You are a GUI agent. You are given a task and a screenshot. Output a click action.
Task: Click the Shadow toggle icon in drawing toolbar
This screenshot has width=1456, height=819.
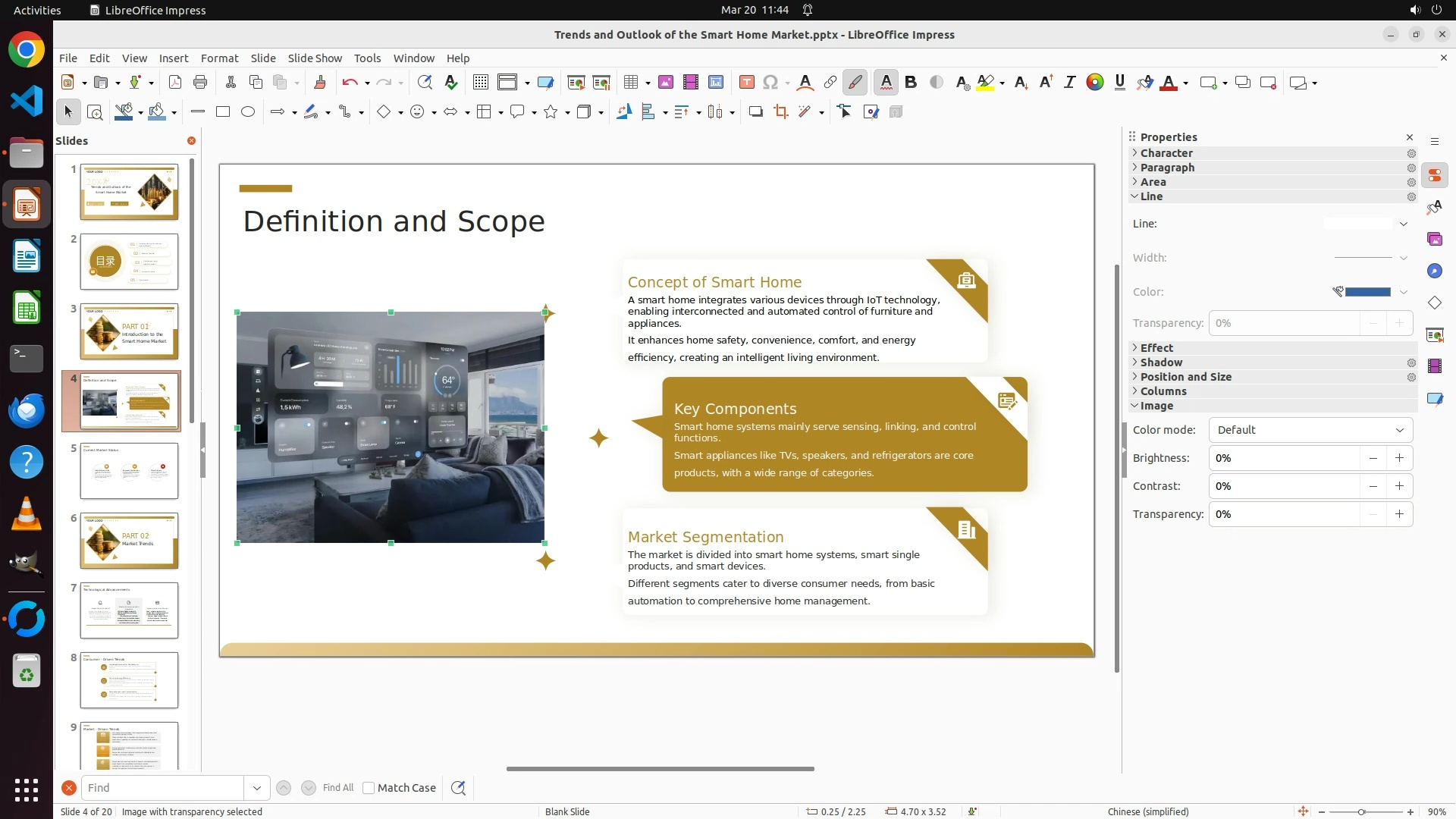pos(755,112)
